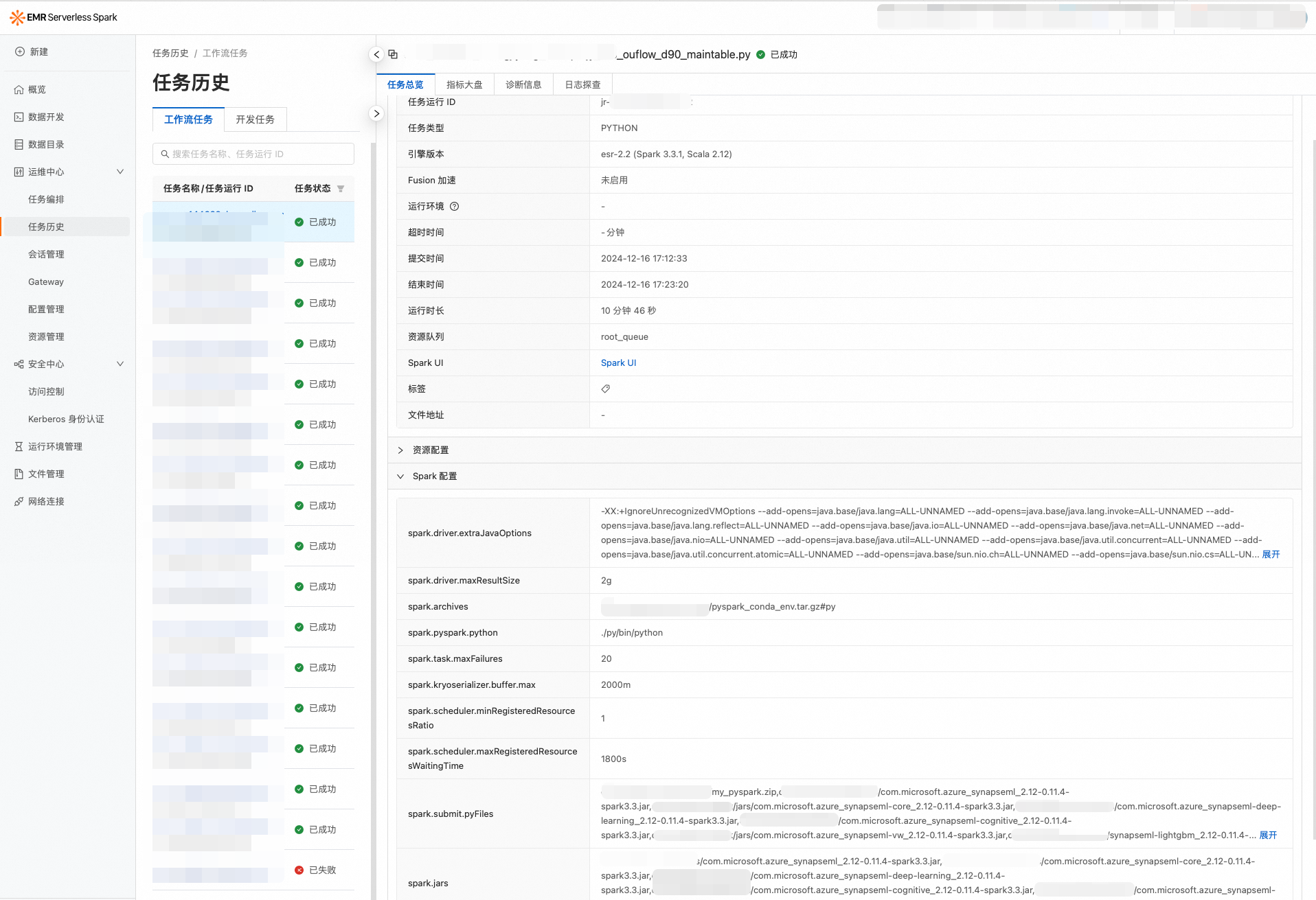Select the 工作流任务 tab
Viewport: 1316px width, 900px height.
click(x=188, y=119)
